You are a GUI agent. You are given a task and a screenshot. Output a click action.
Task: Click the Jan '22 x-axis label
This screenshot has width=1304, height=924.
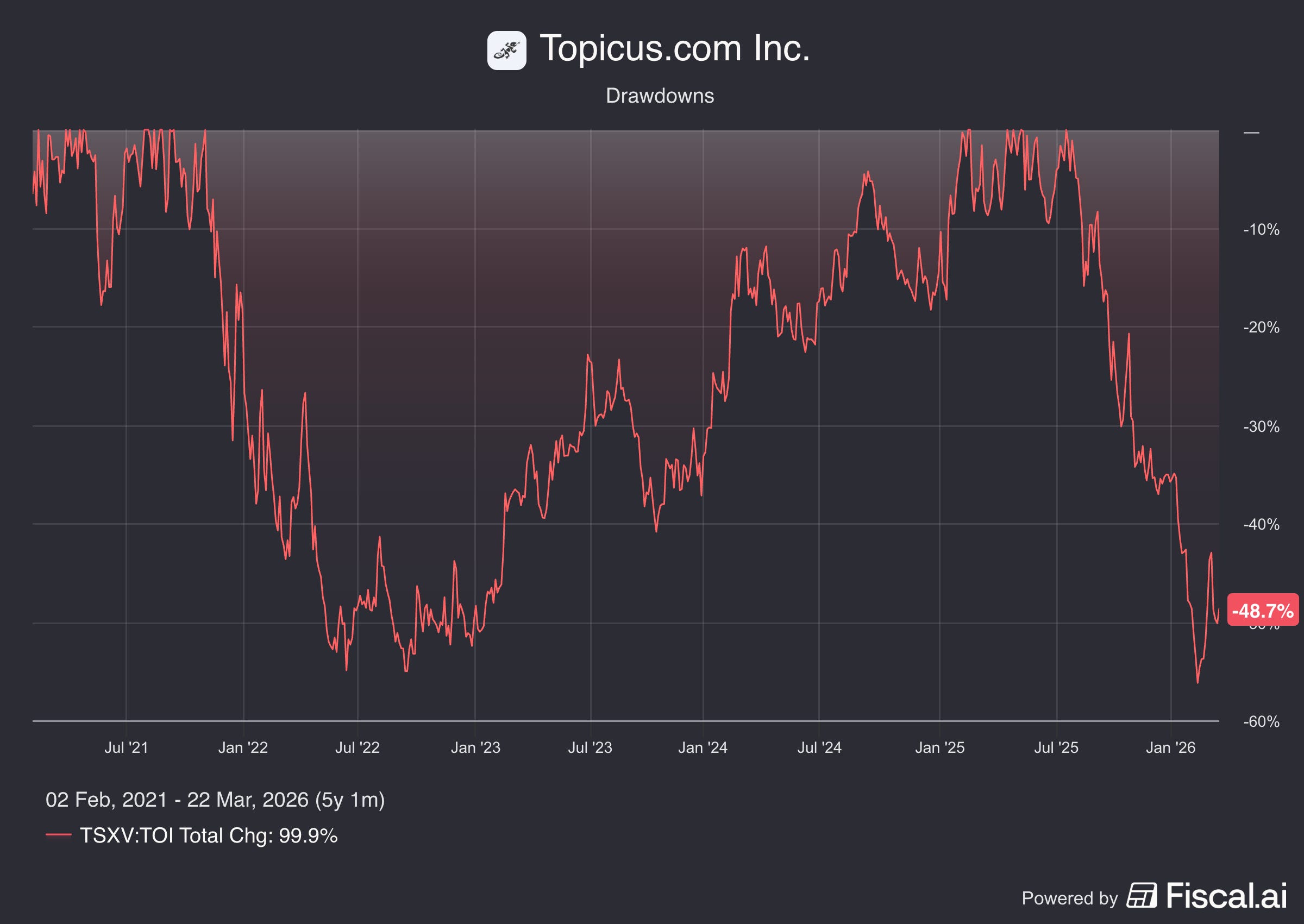pyautogui.click(x=243, y=747)
